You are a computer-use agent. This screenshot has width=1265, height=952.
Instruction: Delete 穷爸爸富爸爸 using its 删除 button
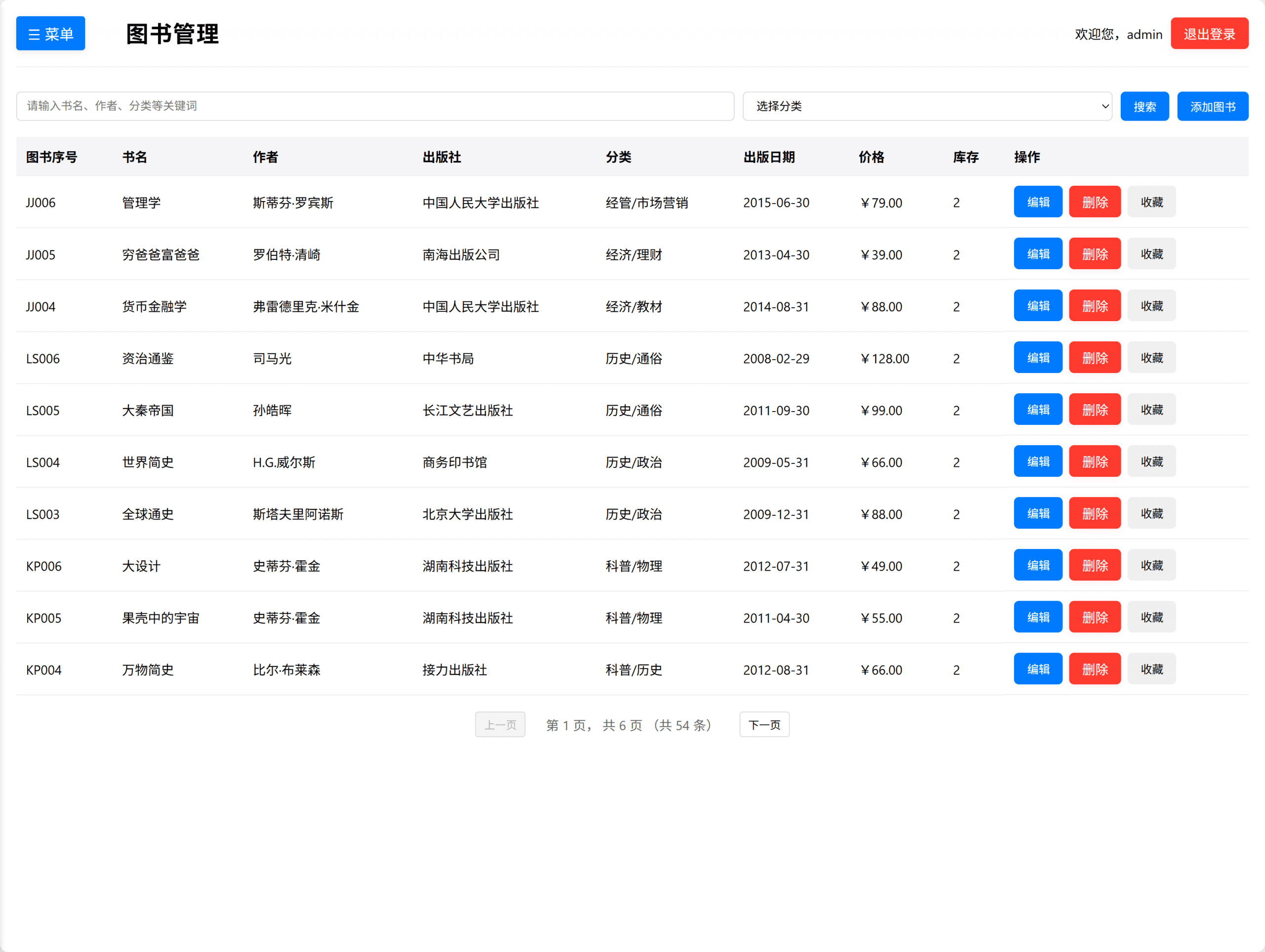click(x=1094, y=253)
